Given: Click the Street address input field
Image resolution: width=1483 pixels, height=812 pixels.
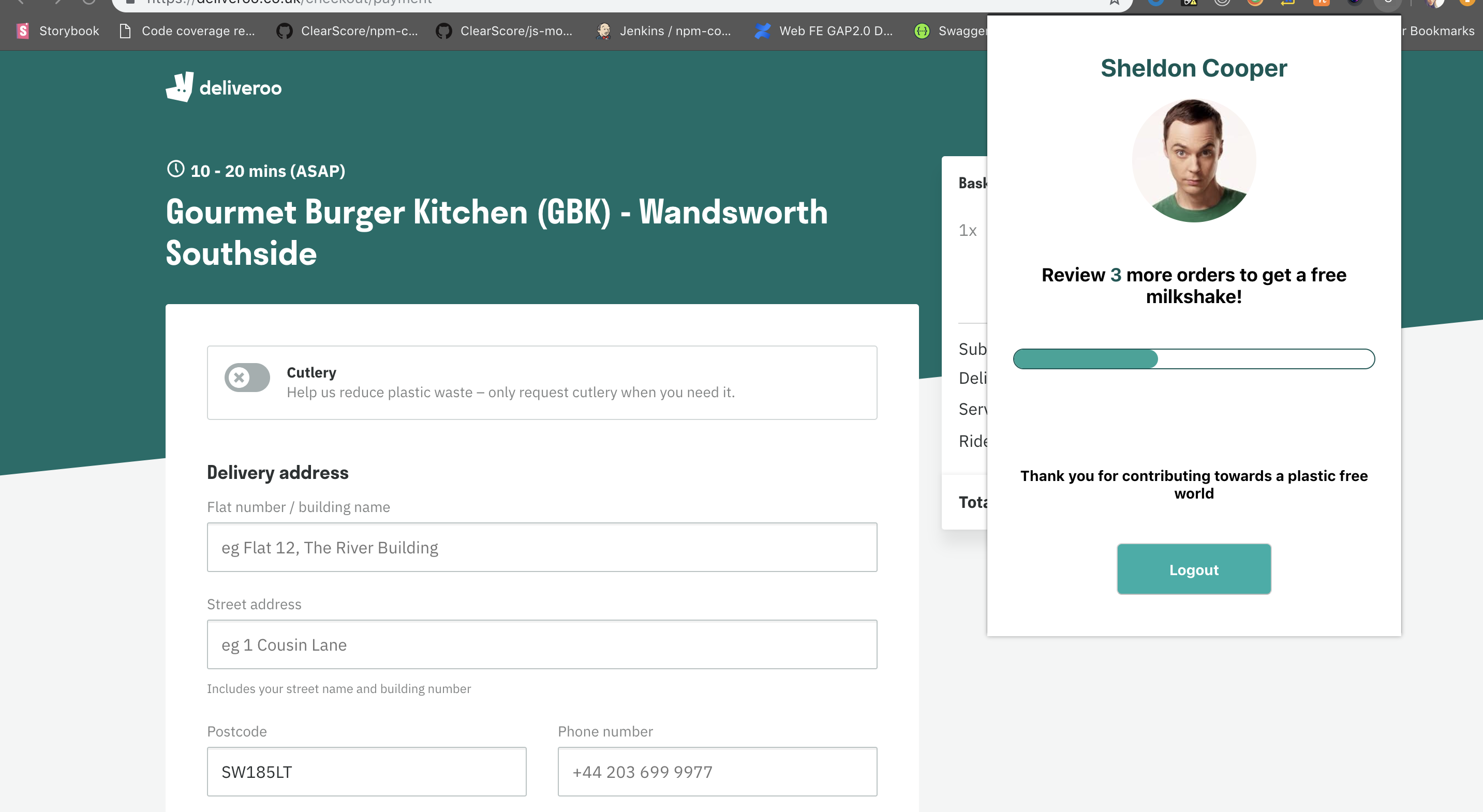Looking at the screenshot, I should [542, 644].
